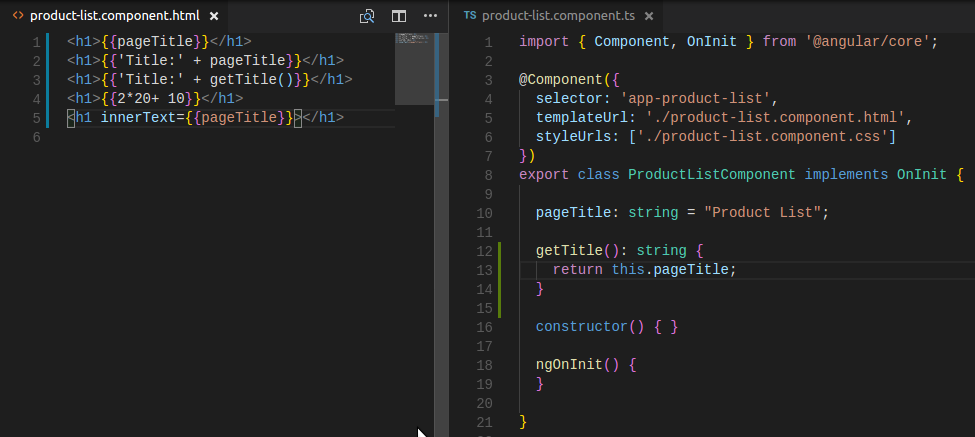Click the Open Changes compare icon

(368, 16)
